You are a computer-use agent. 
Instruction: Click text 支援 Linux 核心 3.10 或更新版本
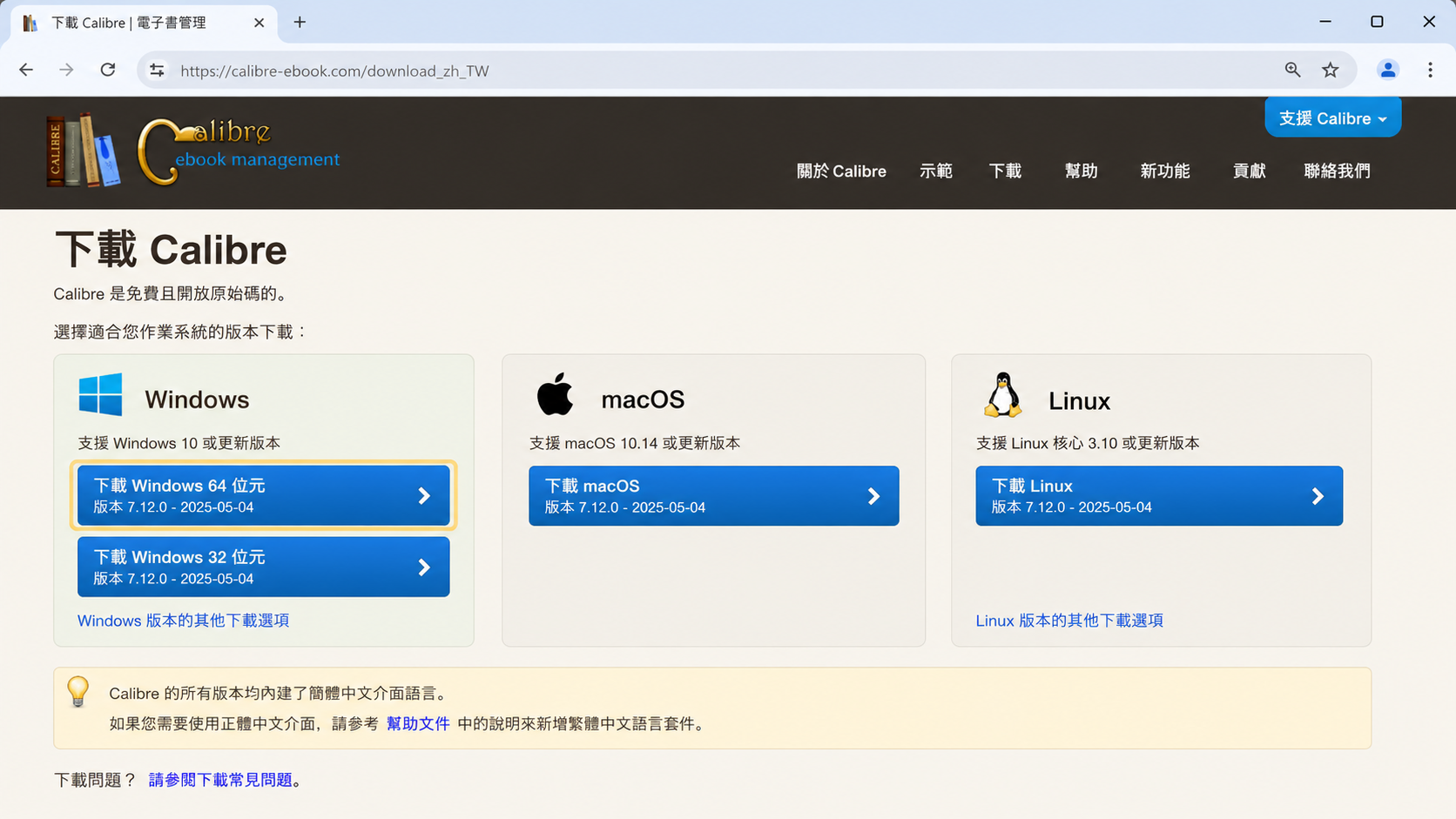click(1088, 443)
